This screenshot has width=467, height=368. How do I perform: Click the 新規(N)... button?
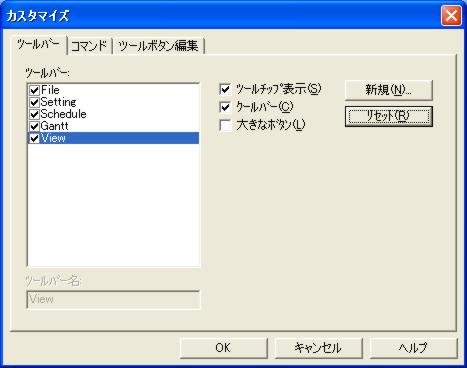pos(389,90)
